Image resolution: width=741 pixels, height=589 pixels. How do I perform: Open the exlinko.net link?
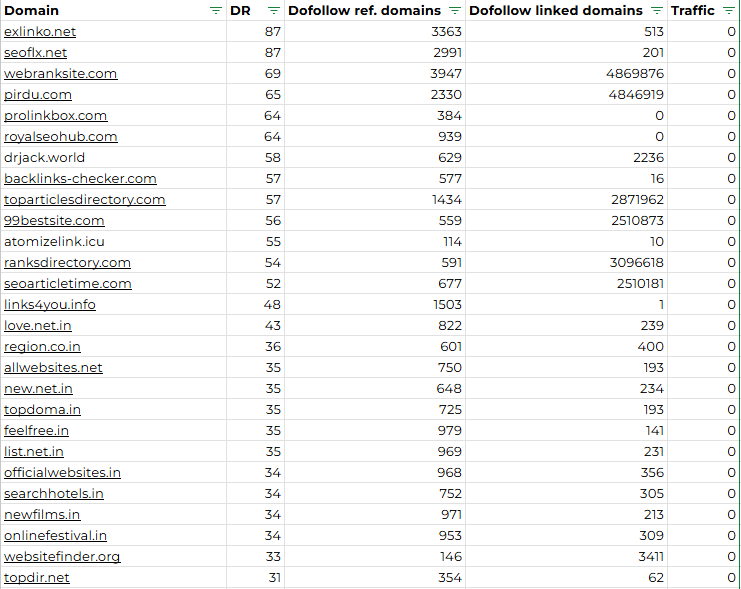pyautogui.click(x=40, y=32)
